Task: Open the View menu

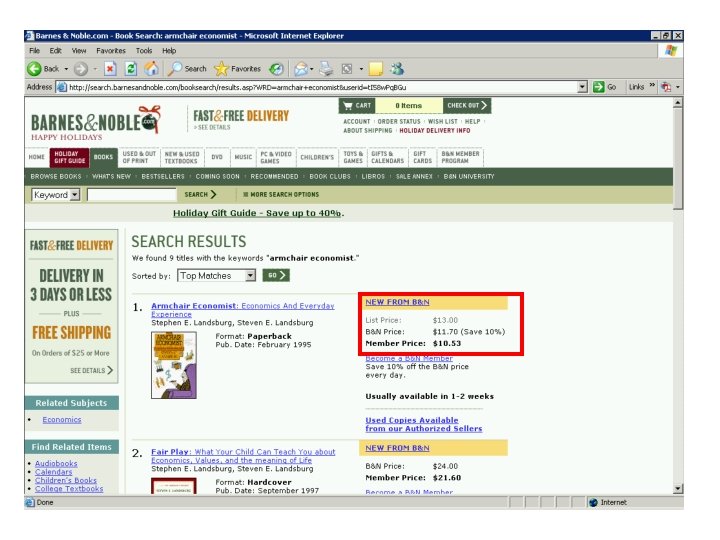Action: (x=79, y=51)
